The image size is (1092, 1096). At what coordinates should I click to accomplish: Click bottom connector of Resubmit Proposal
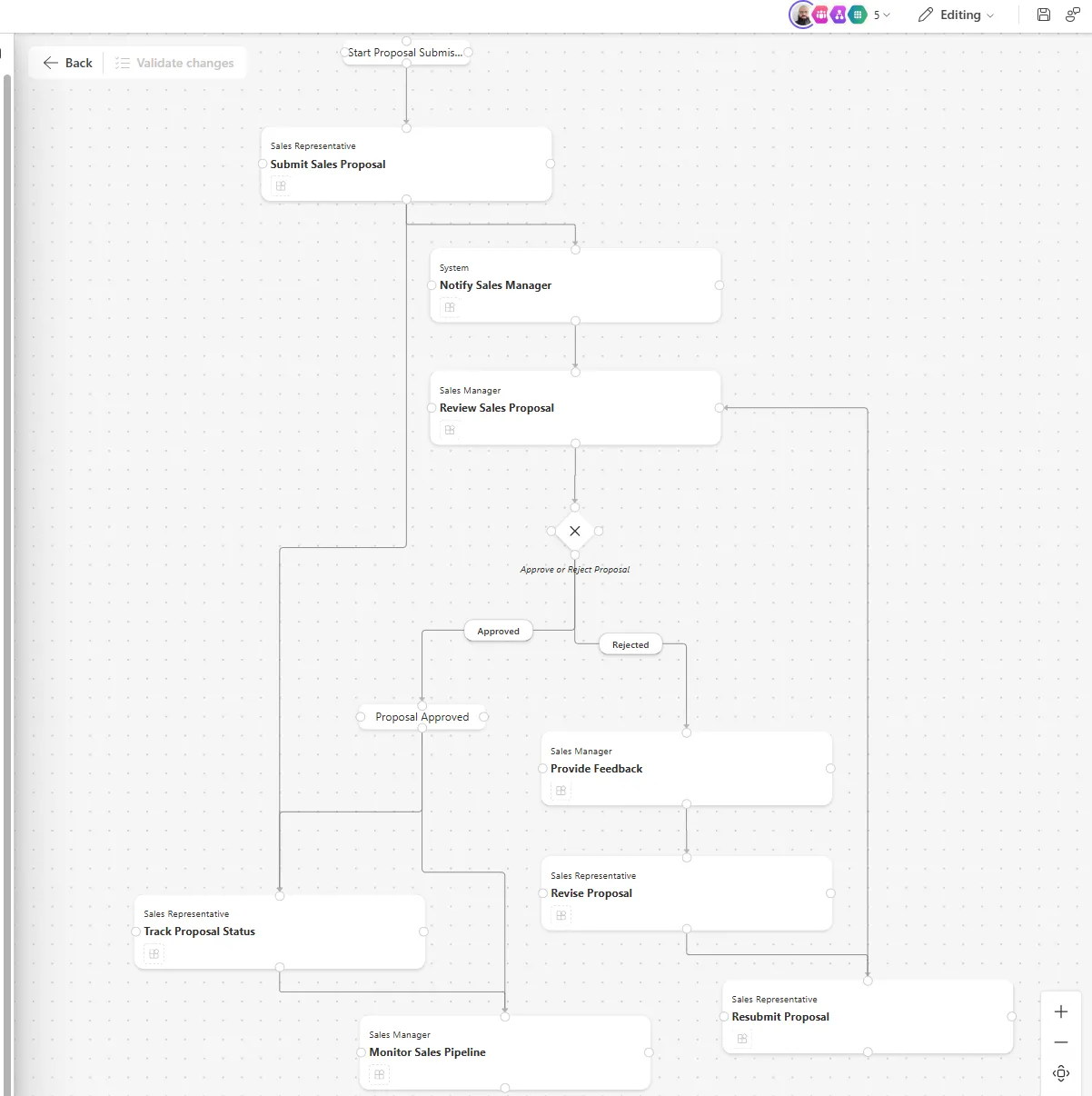(x=868, y=1052)
